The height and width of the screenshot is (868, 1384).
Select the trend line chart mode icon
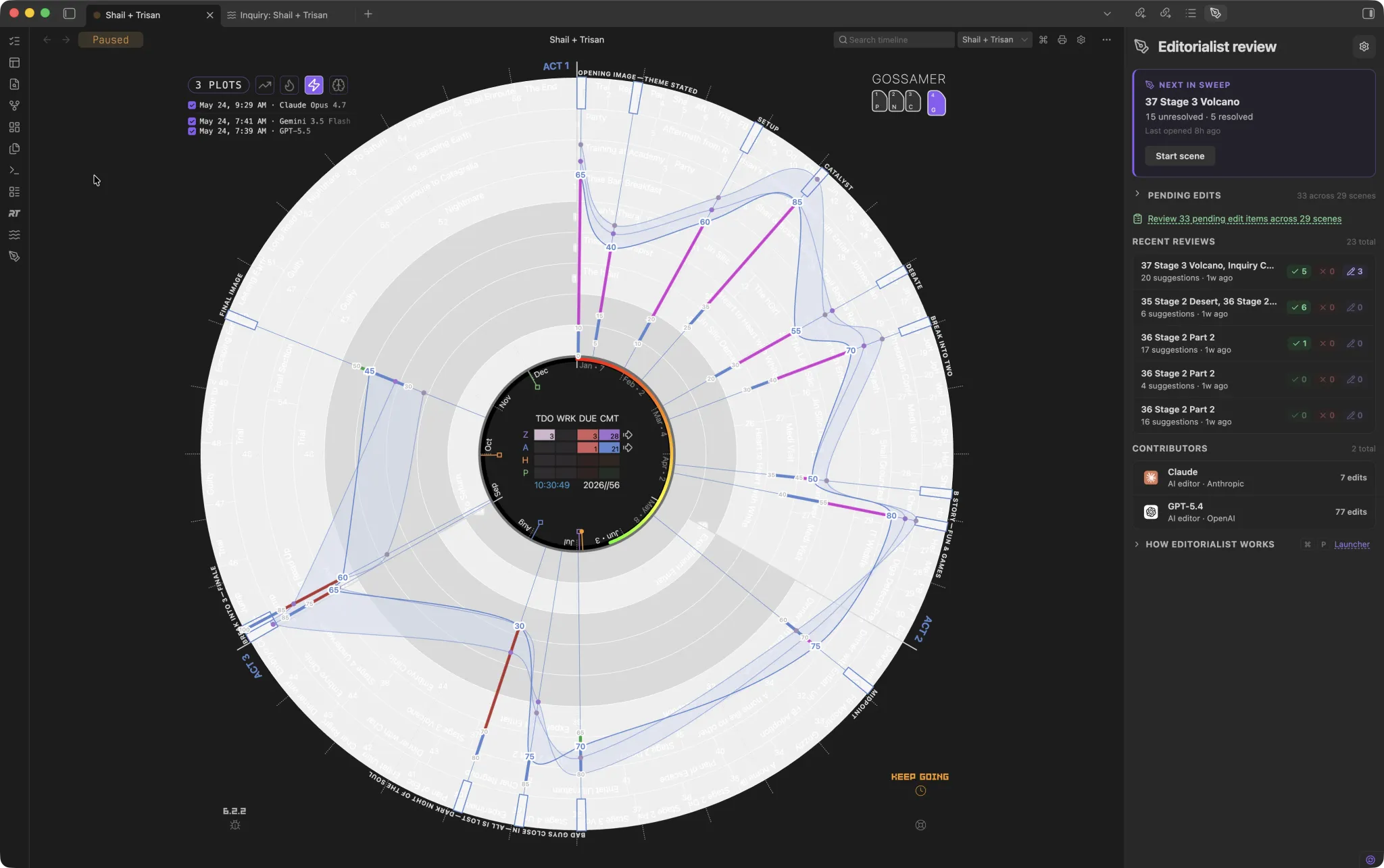[265, 85]
